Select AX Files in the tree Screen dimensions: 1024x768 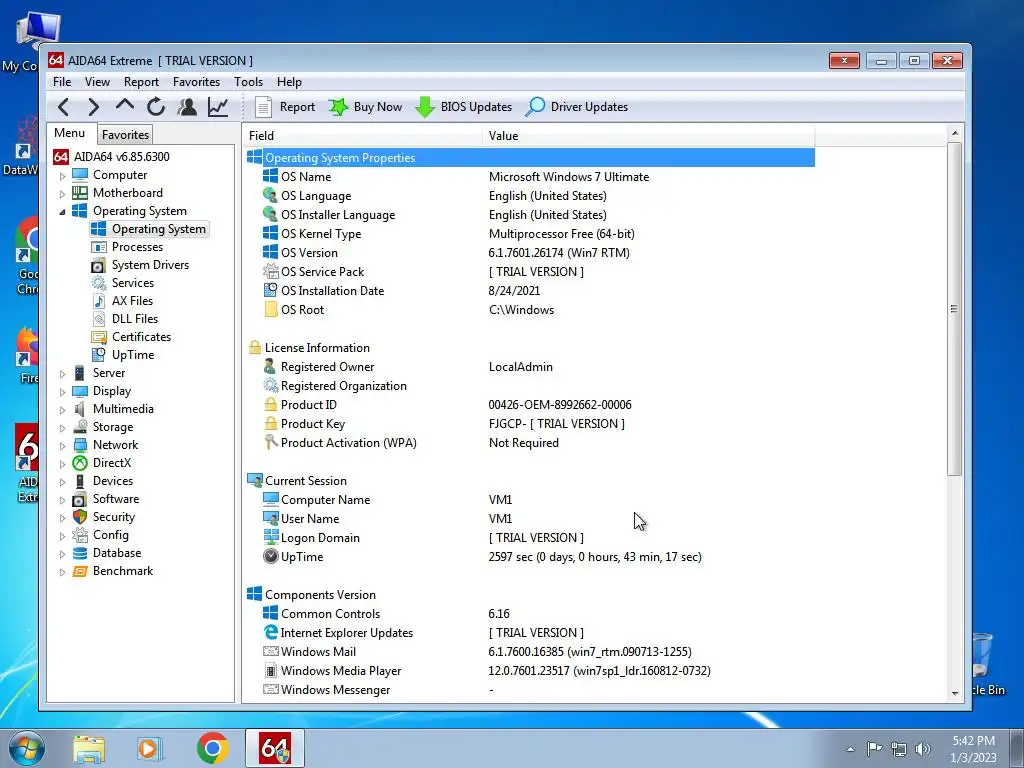tap(132, 300)
